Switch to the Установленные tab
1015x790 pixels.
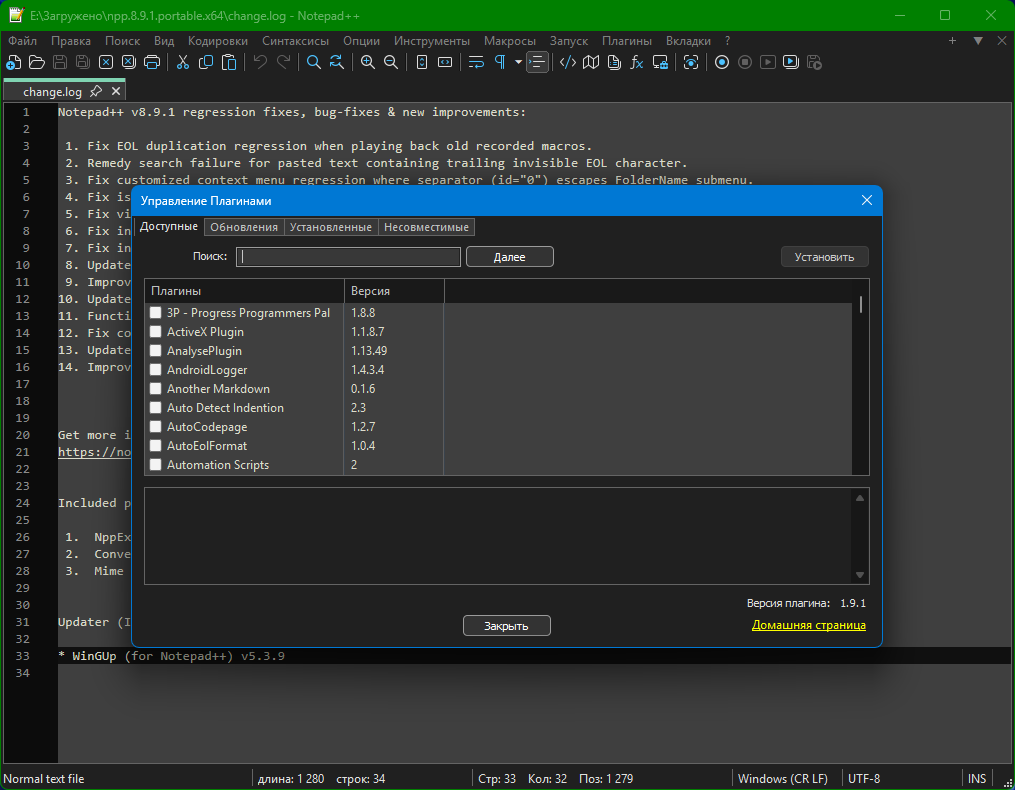coord(331,227)
